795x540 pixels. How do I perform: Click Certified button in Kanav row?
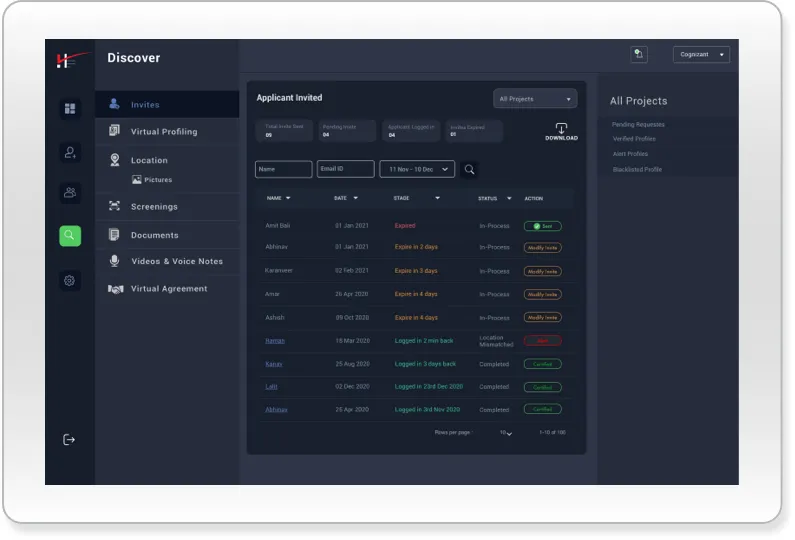543,364
